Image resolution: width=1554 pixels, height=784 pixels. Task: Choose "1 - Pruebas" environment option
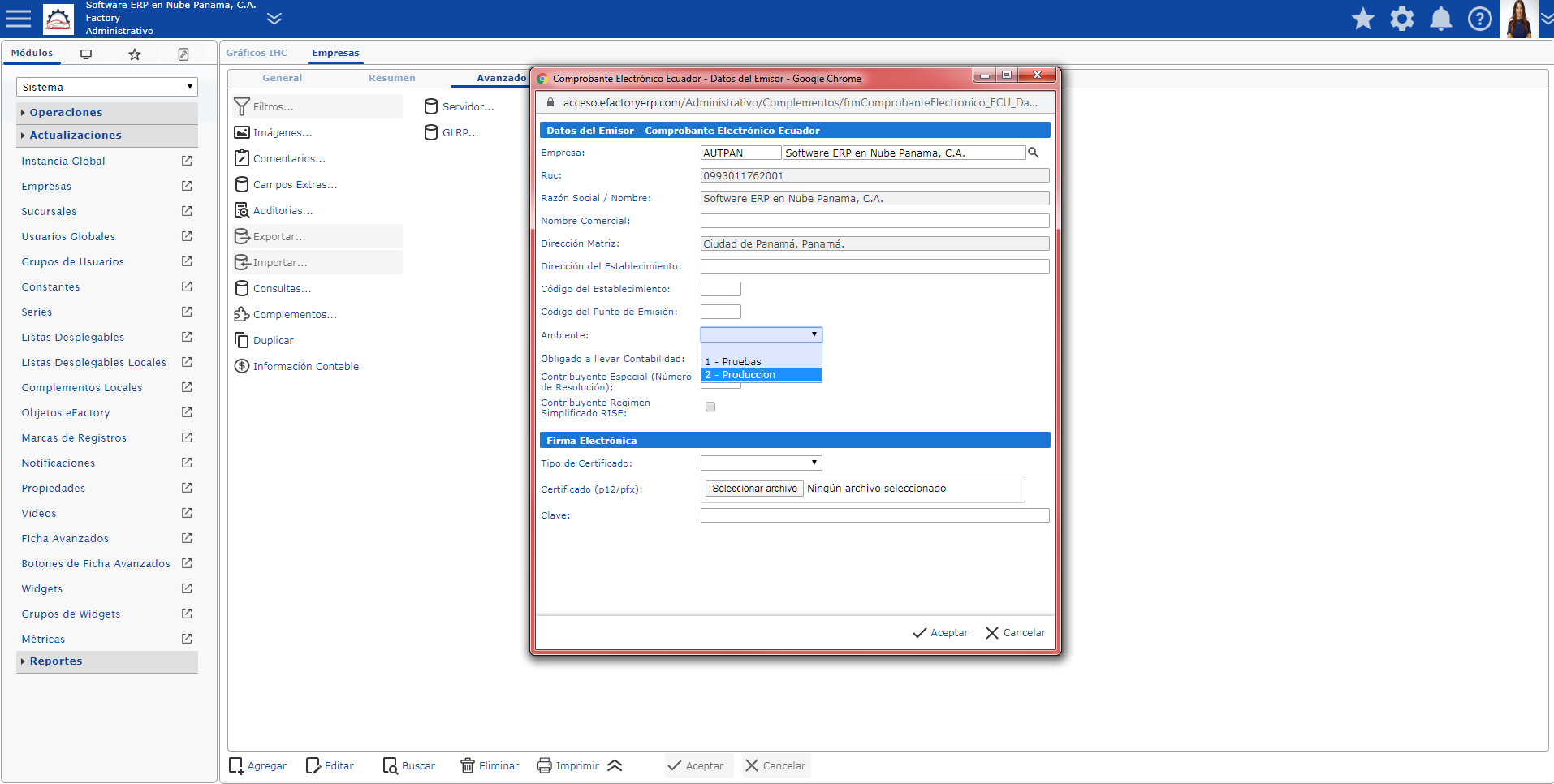(x=761, y=361)
